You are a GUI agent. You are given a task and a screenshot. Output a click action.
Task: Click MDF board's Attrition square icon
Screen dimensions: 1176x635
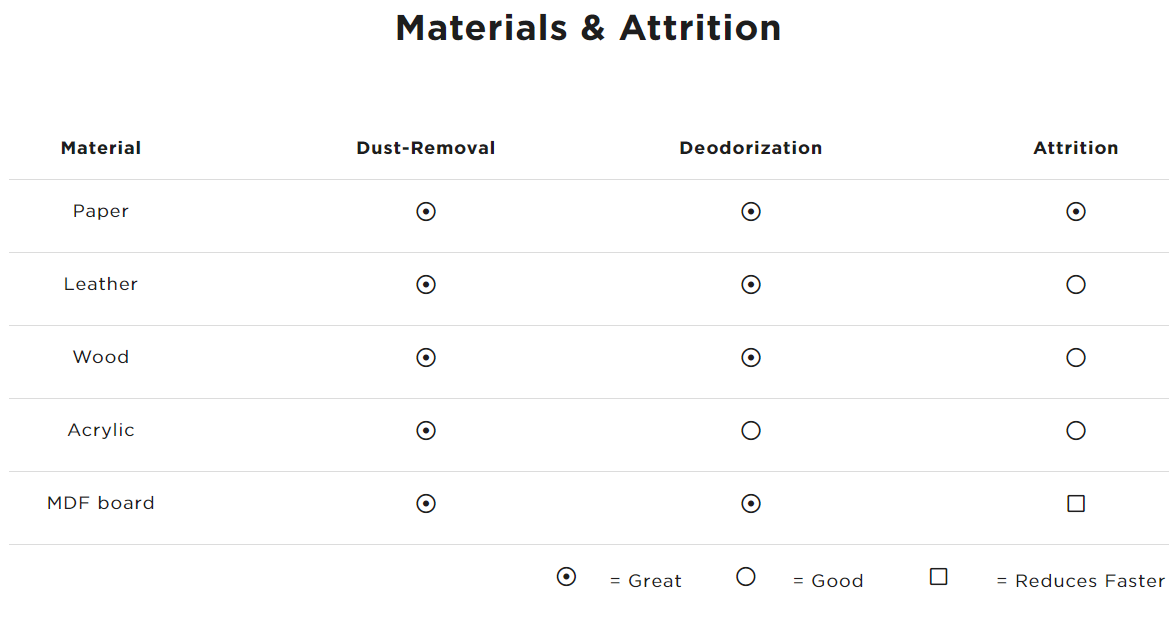1076,504
